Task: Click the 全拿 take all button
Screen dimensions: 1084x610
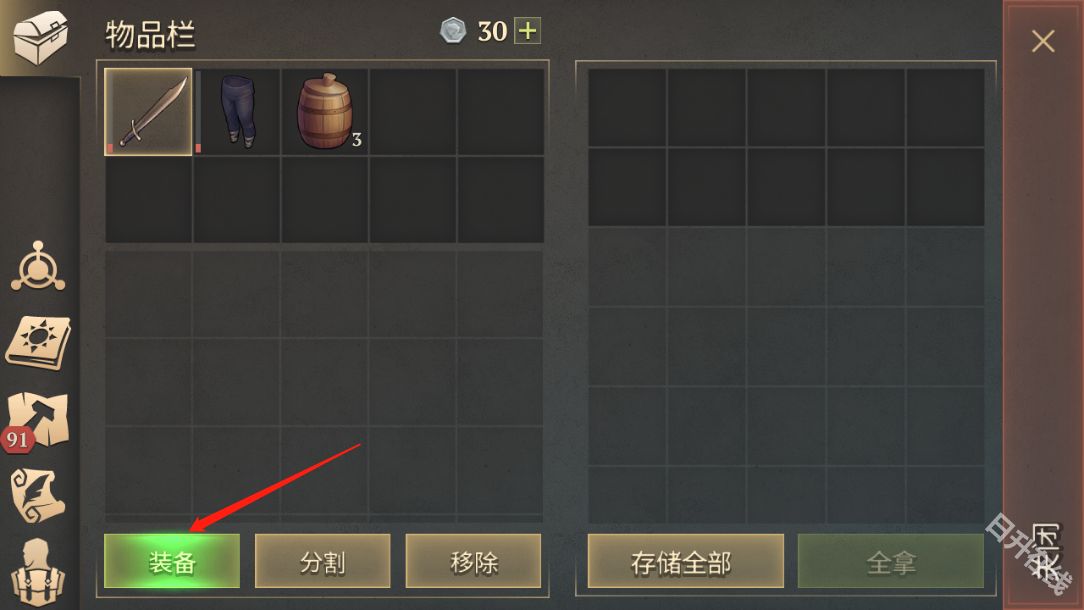Action: [x=891, y=562]
